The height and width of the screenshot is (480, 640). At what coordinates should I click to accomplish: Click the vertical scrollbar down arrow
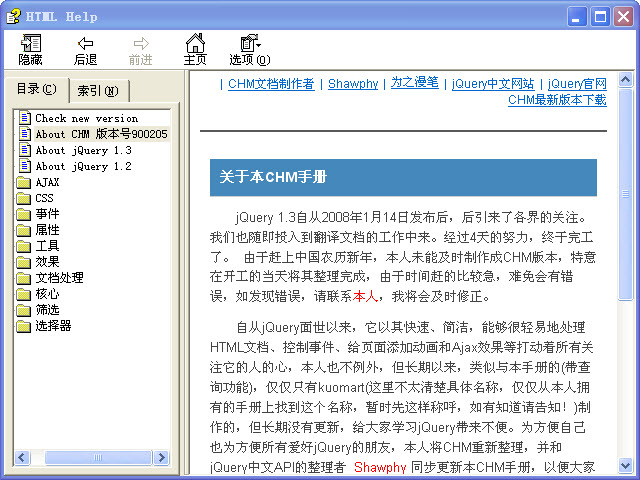coord(625,464)
